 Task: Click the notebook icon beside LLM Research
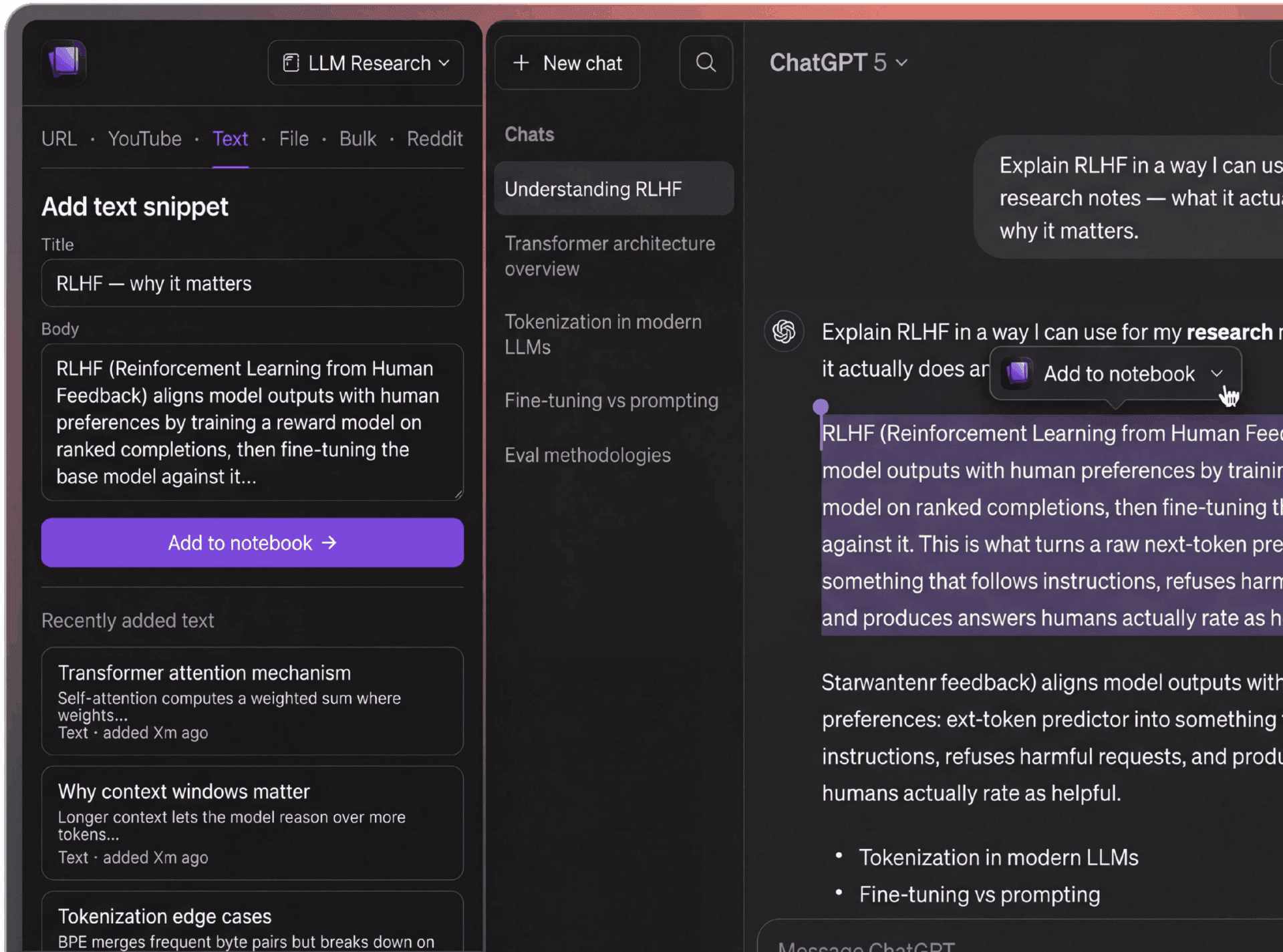[291, 63]
